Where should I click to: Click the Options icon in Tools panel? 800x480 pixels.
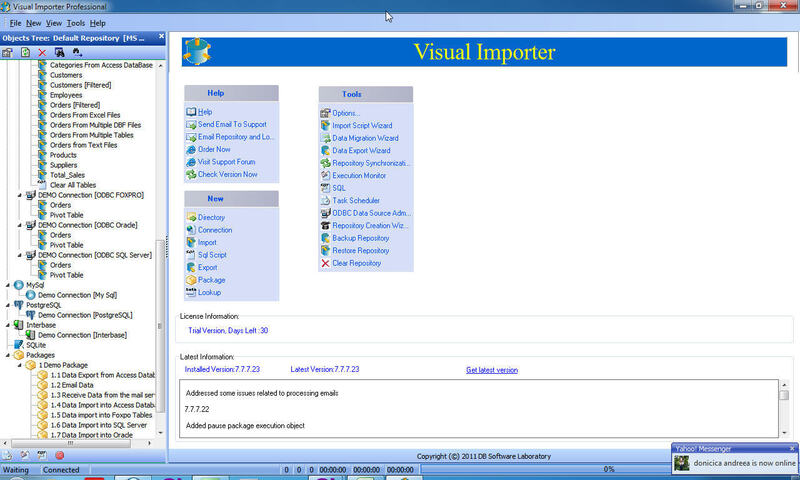point(325,113)
